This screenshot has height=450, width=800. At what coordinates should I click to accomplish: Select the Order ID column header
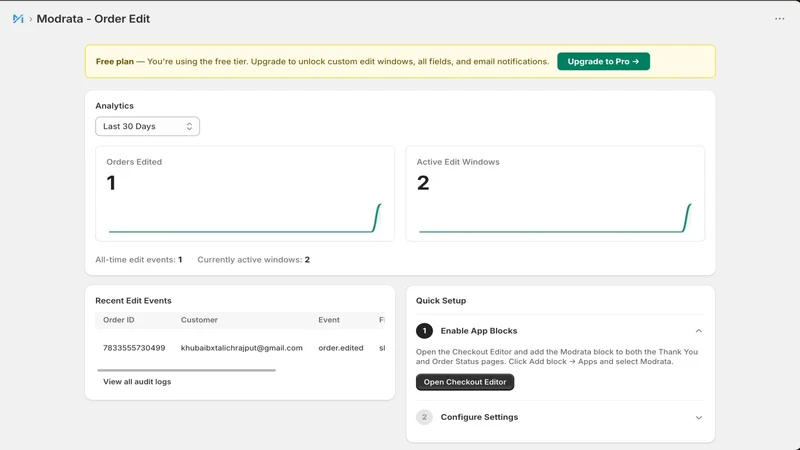coord(119,320)
